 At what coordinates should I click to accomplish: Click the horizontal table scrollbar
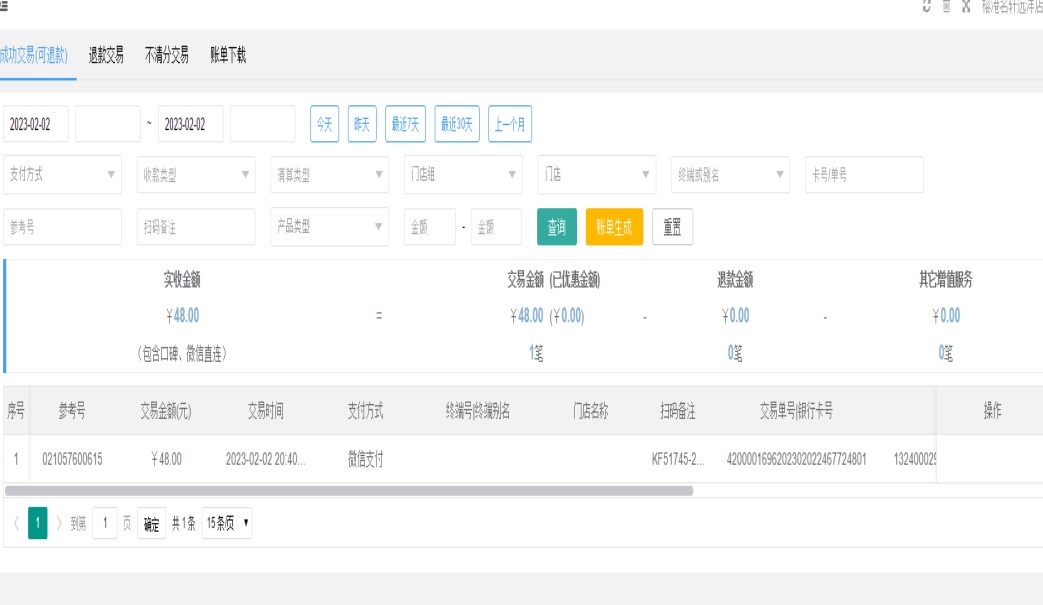coord(348,491)
